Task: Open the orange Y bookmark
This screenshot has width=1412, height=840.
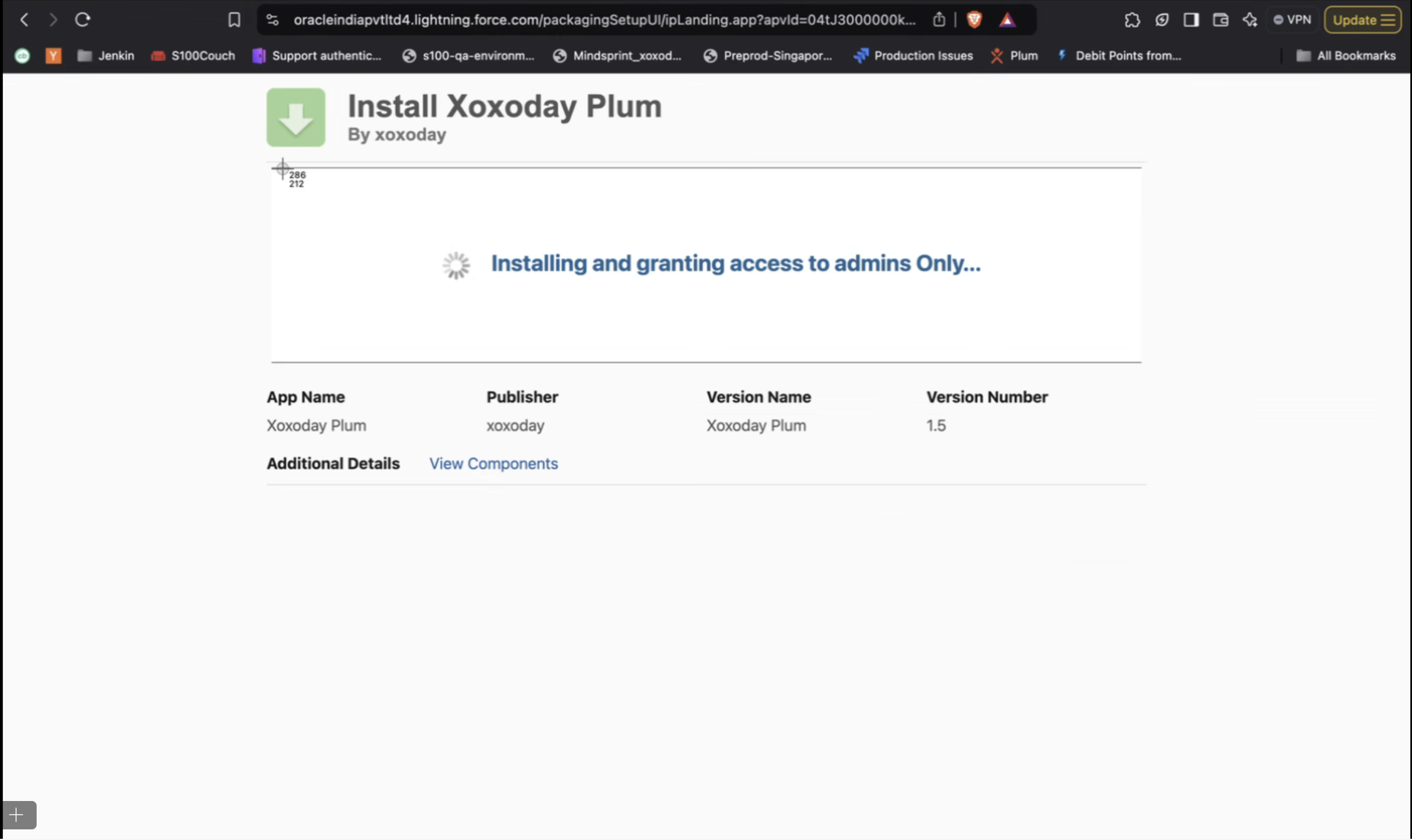Action: (53, 56)
